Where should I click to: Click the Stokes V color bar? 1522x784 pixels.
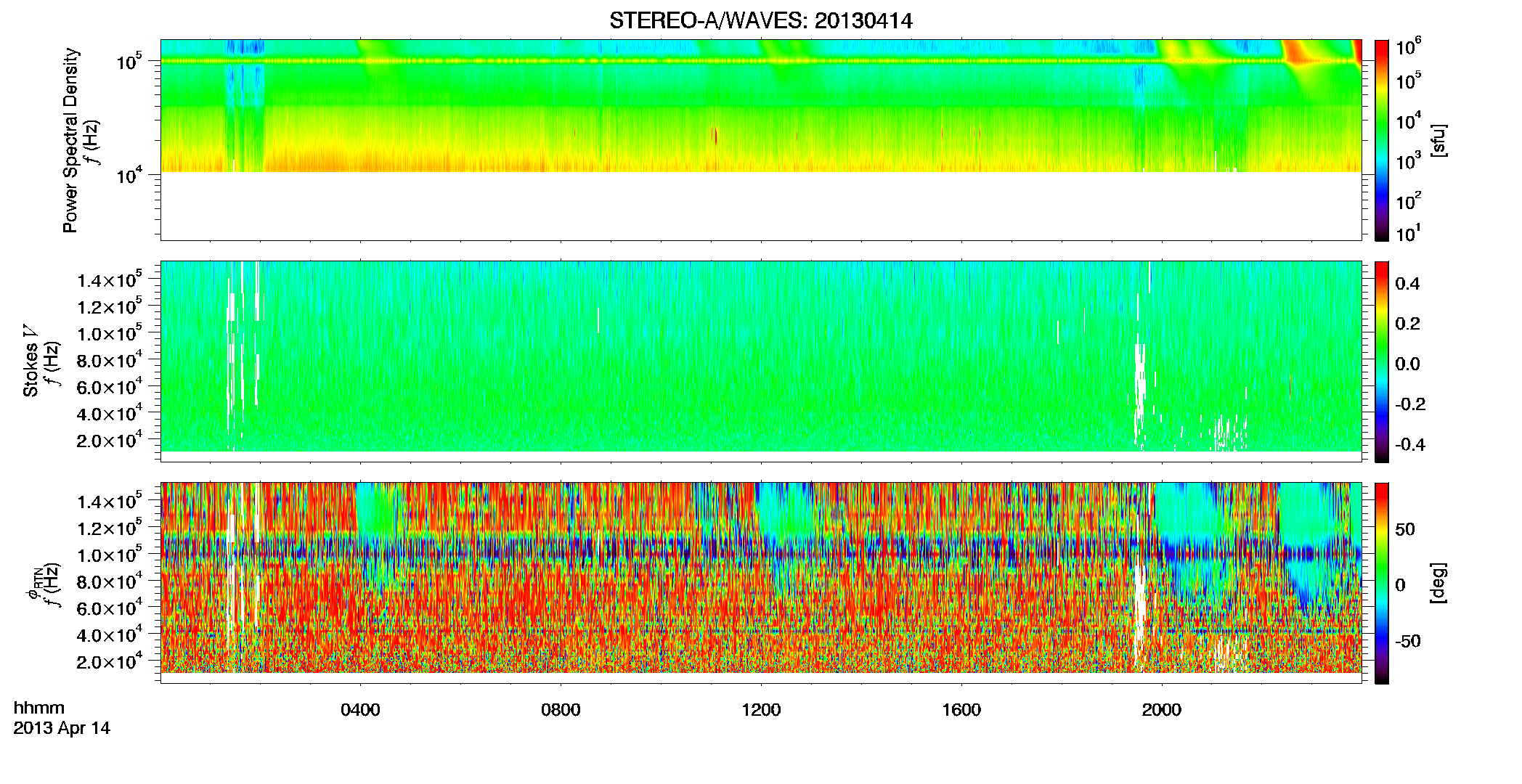(1382, 362)
